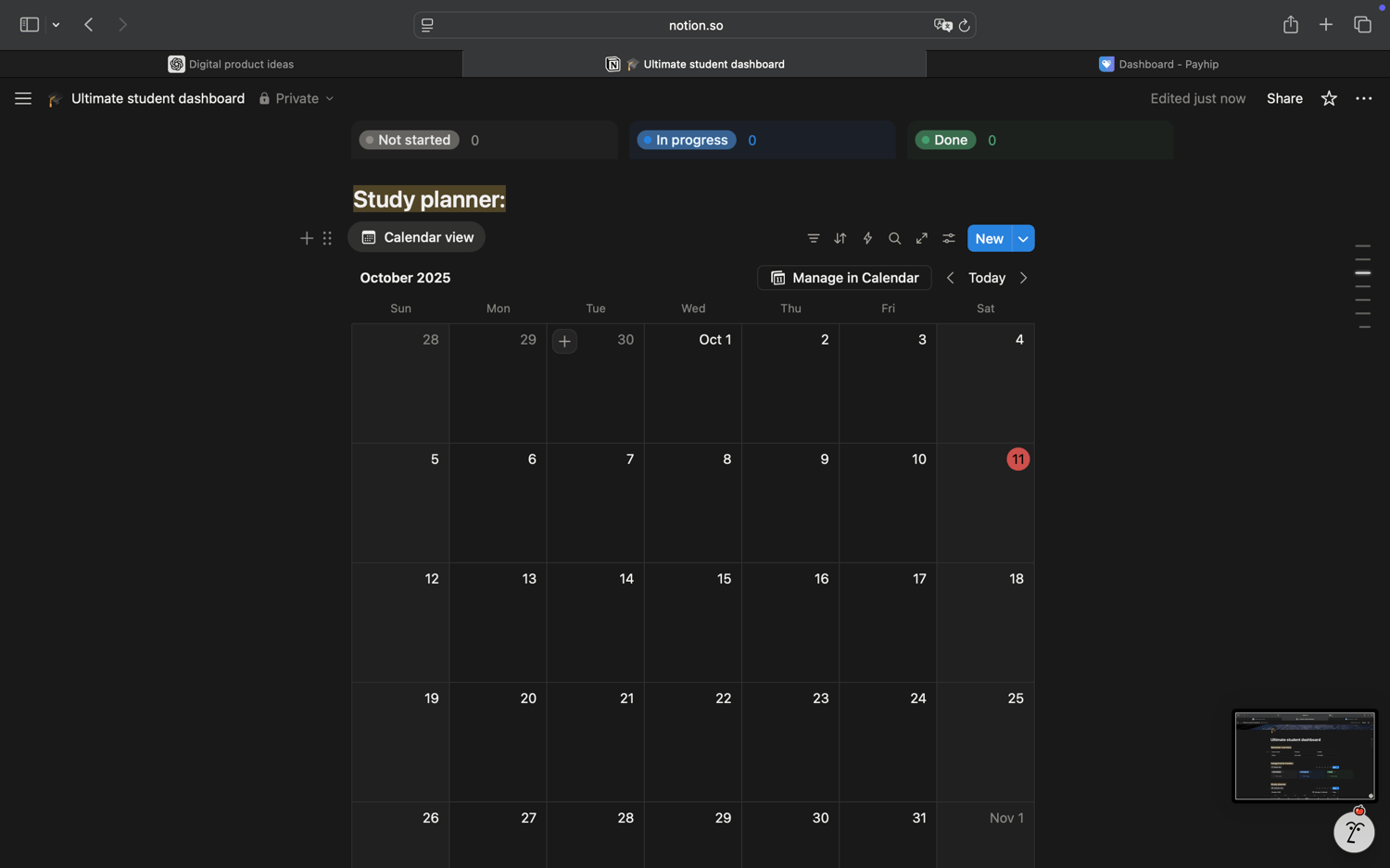Click the In progress status tag
Viewport: 1390px width, 868px height.
(x=687, y=140)
